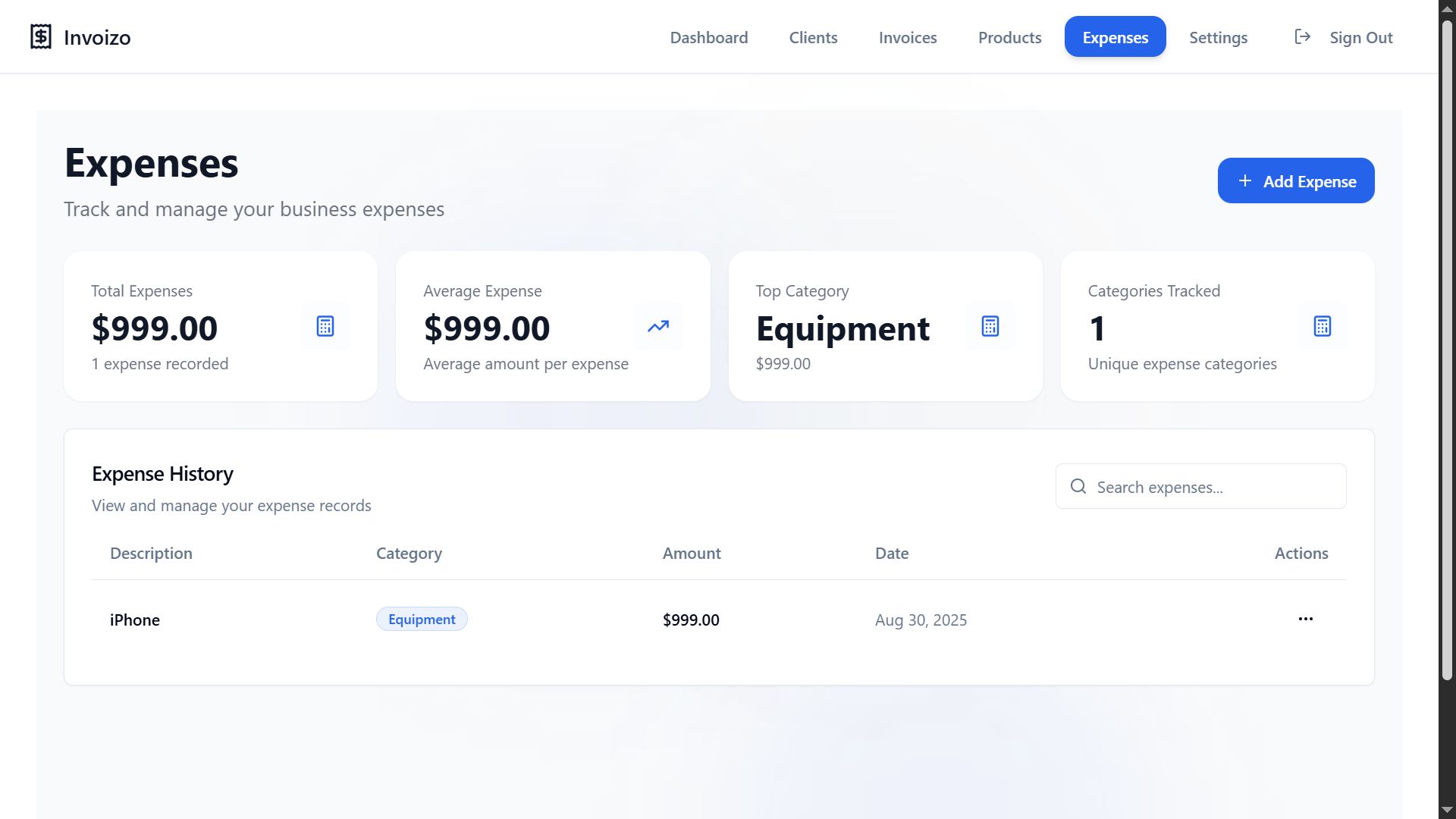Navigate to the Products tab
Viewport: 1456px width, 819px height.
point(1009,37)
